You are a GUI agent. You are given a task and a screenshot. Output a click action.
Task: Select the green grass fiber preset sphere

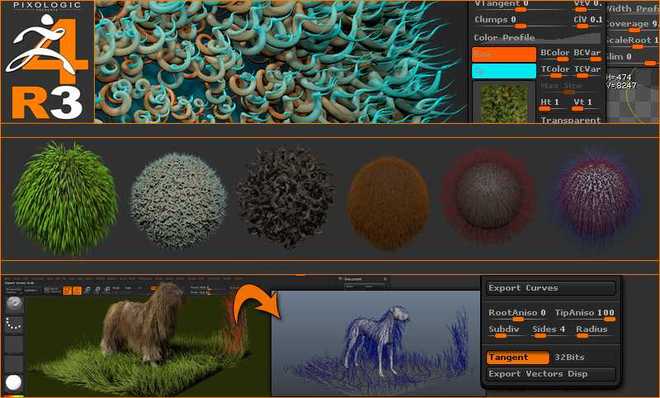65,199
